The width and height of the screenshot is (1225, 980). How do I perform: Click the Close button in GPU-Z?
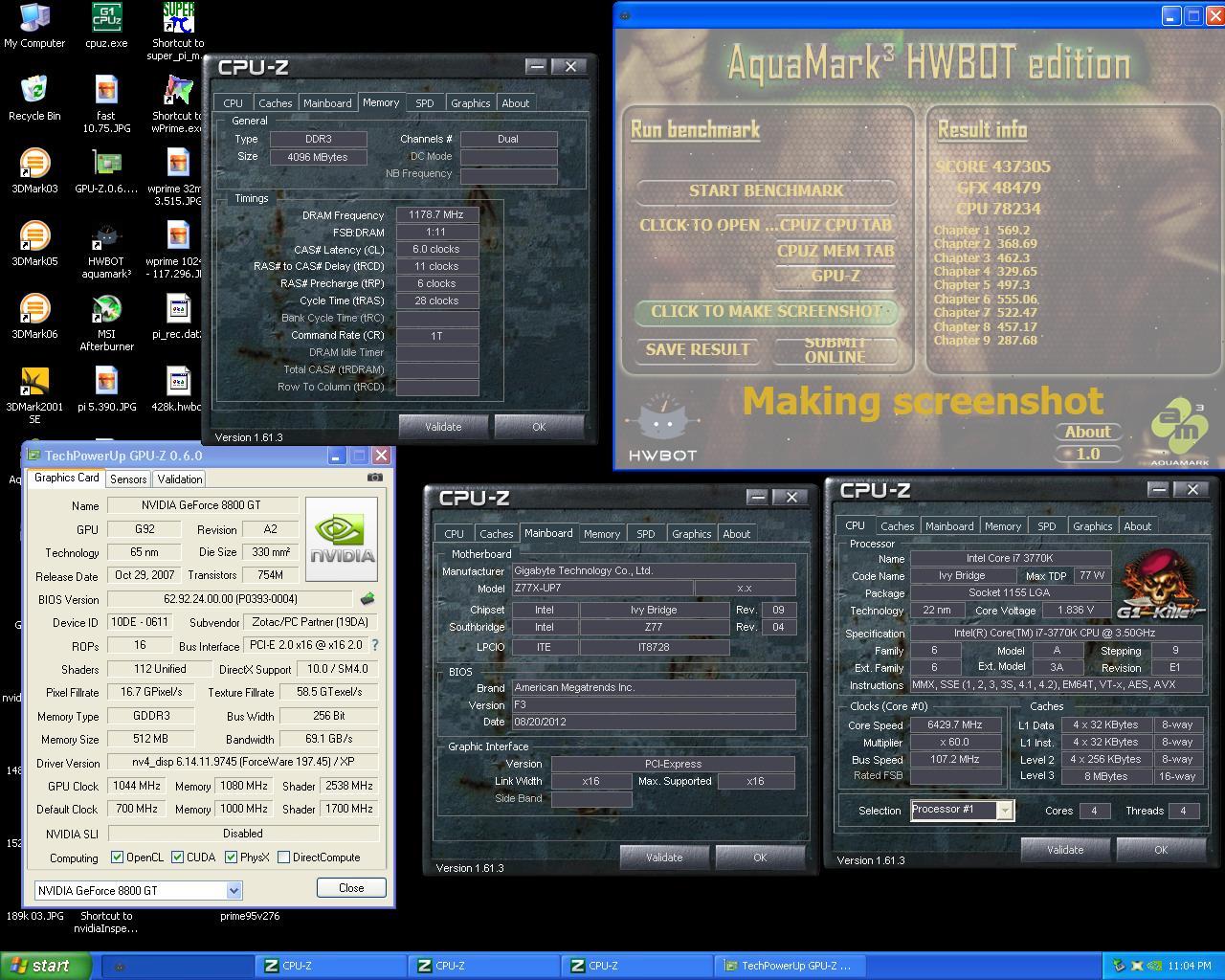[351, 887]
